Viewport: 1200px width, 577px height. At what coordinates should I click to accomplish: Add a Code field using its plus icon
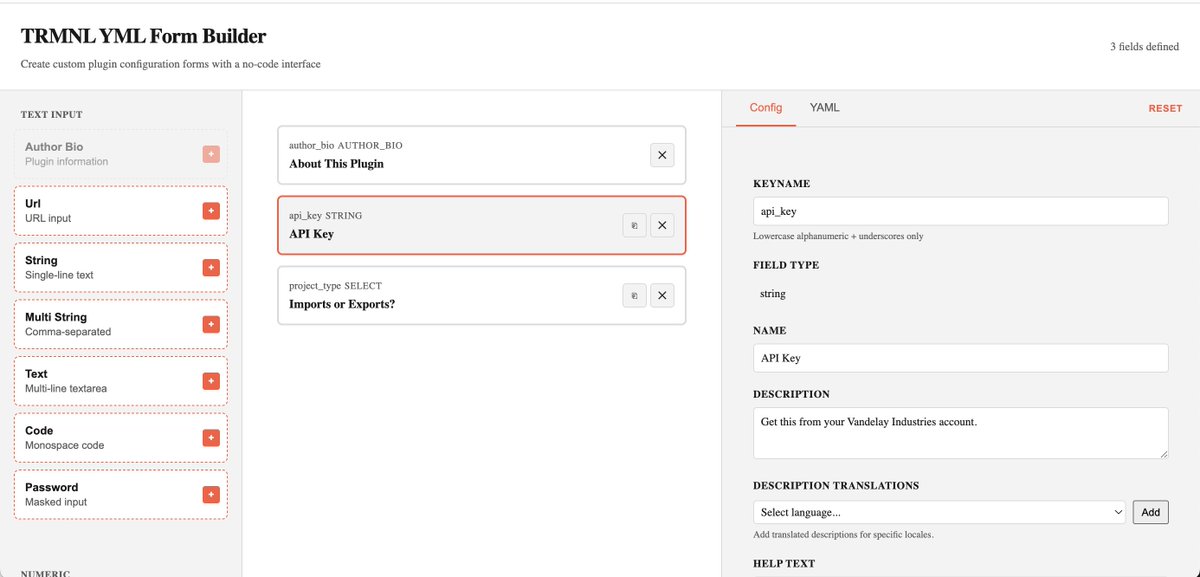click(x=210, y=438)
